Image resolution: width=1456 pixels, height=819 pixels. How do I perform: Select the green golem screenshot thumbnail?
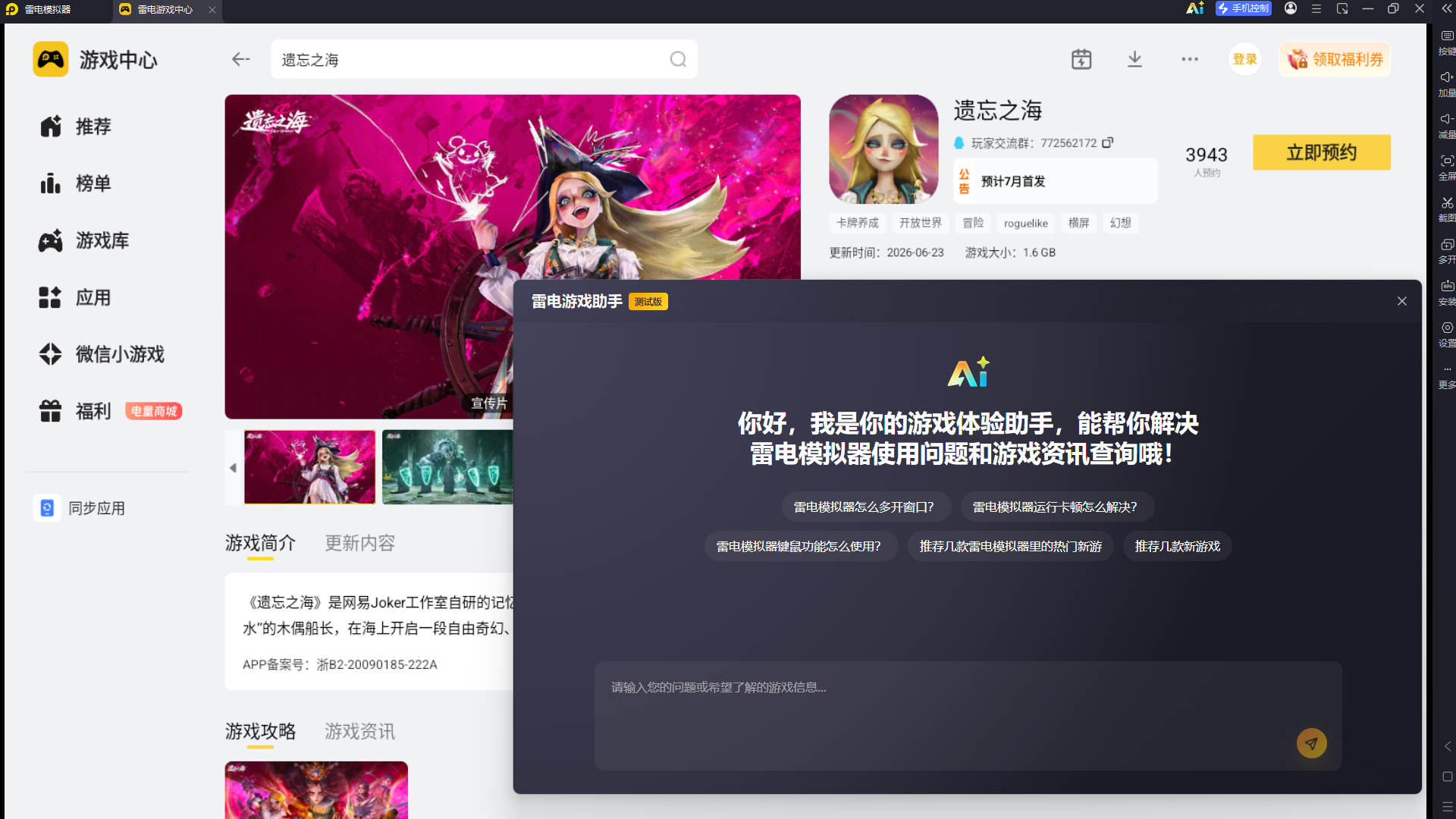pyautogui.click(x=447, y=467)
